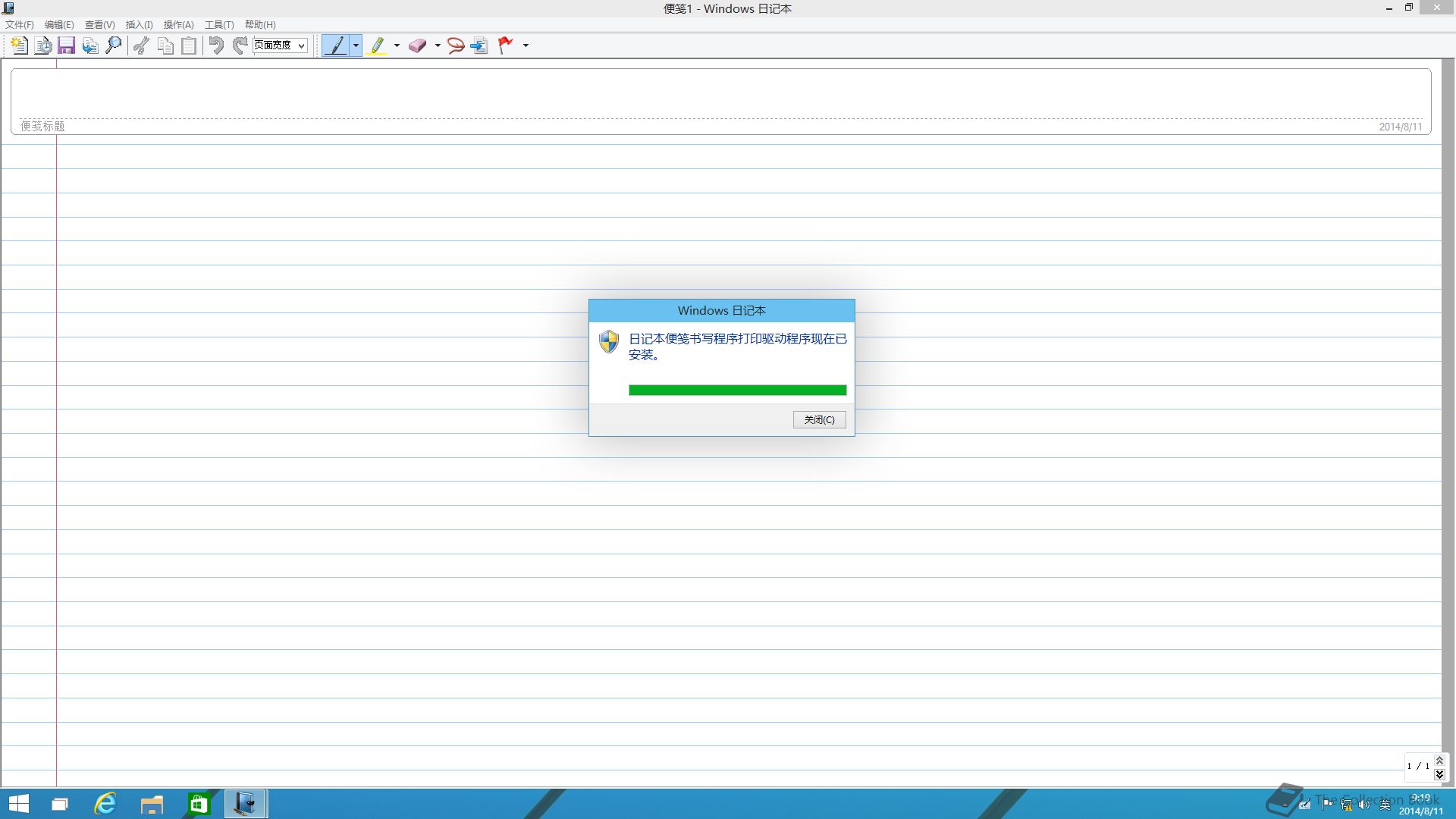
Task: Open Windows Store from taskbar
Action: pos(199,804)
